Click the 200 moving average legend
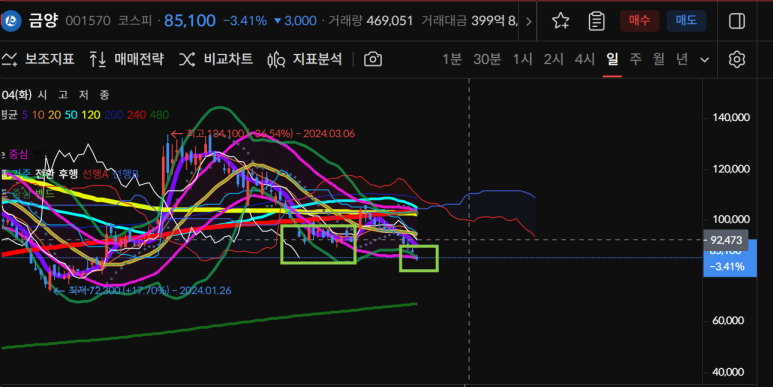The image size is (773, 387). (x=113, y=115)
